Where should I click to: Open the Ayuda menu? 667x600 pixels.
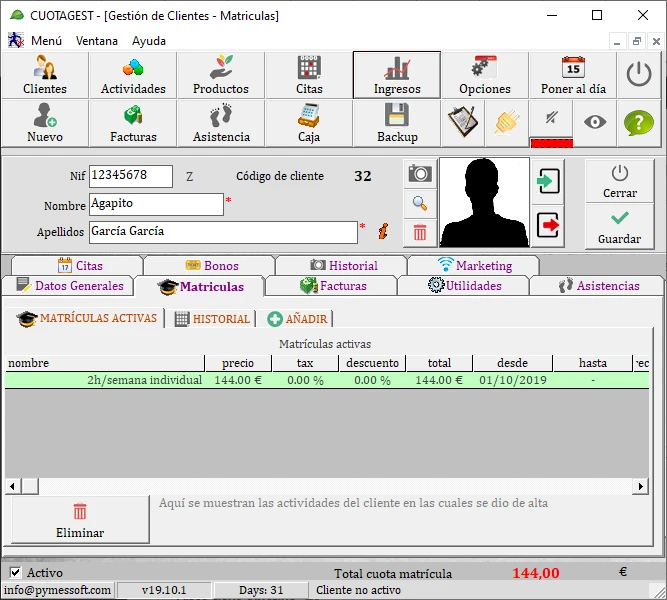click(148, 41)
